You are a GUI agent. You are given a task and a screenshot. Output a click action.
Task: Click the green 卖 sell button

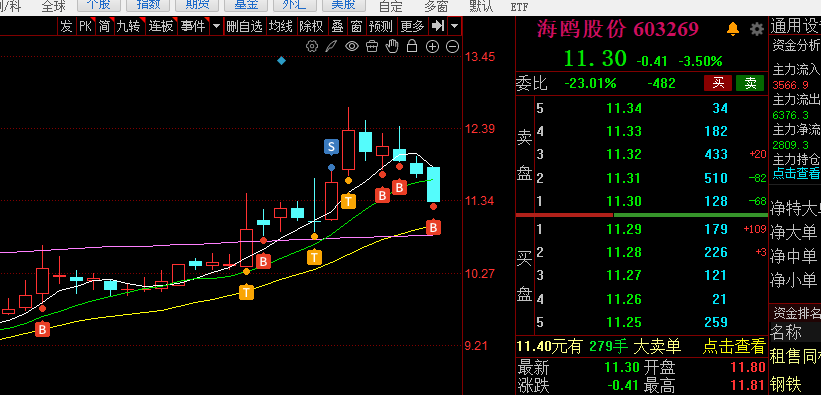750,83
